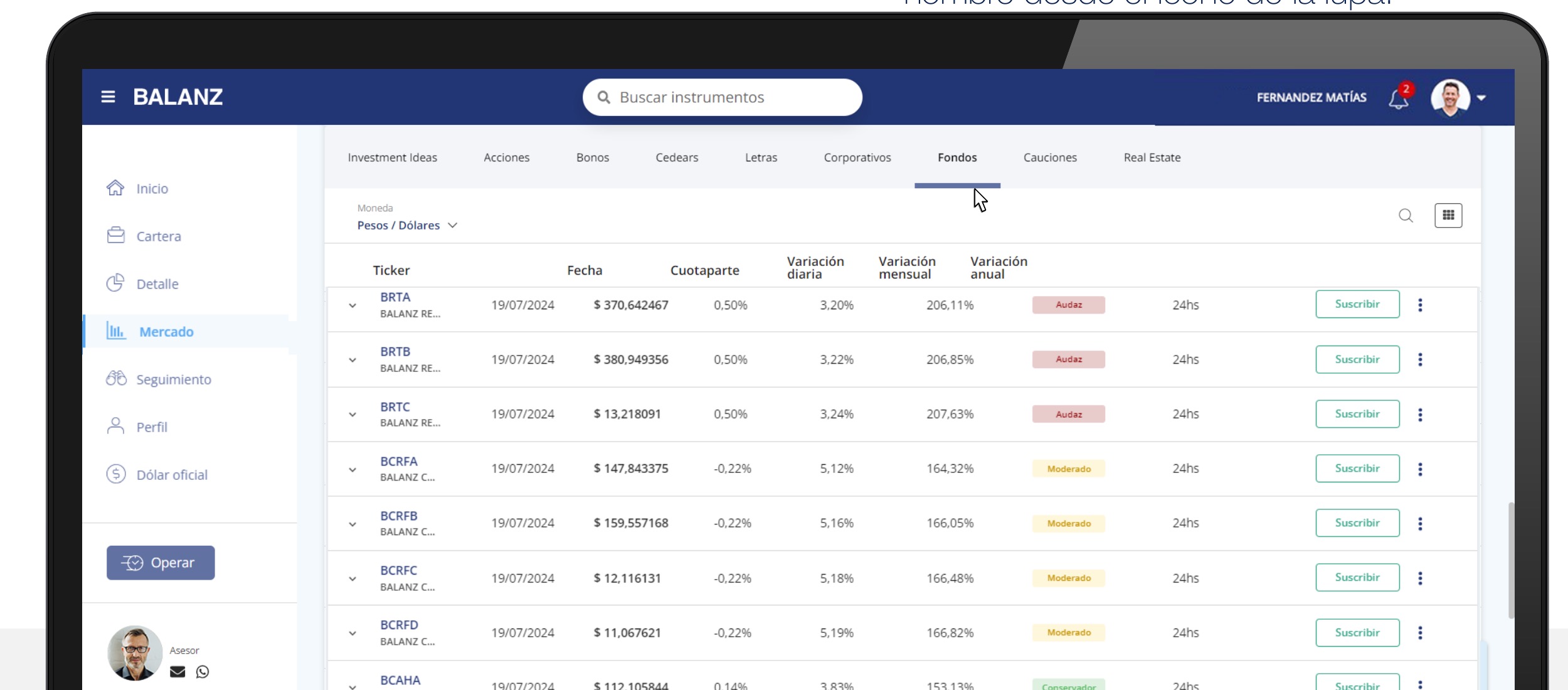Viewport: 1568px width, 690px height.
Task: Switch to the Corporativos tab
Action: (x=857, y=157)
